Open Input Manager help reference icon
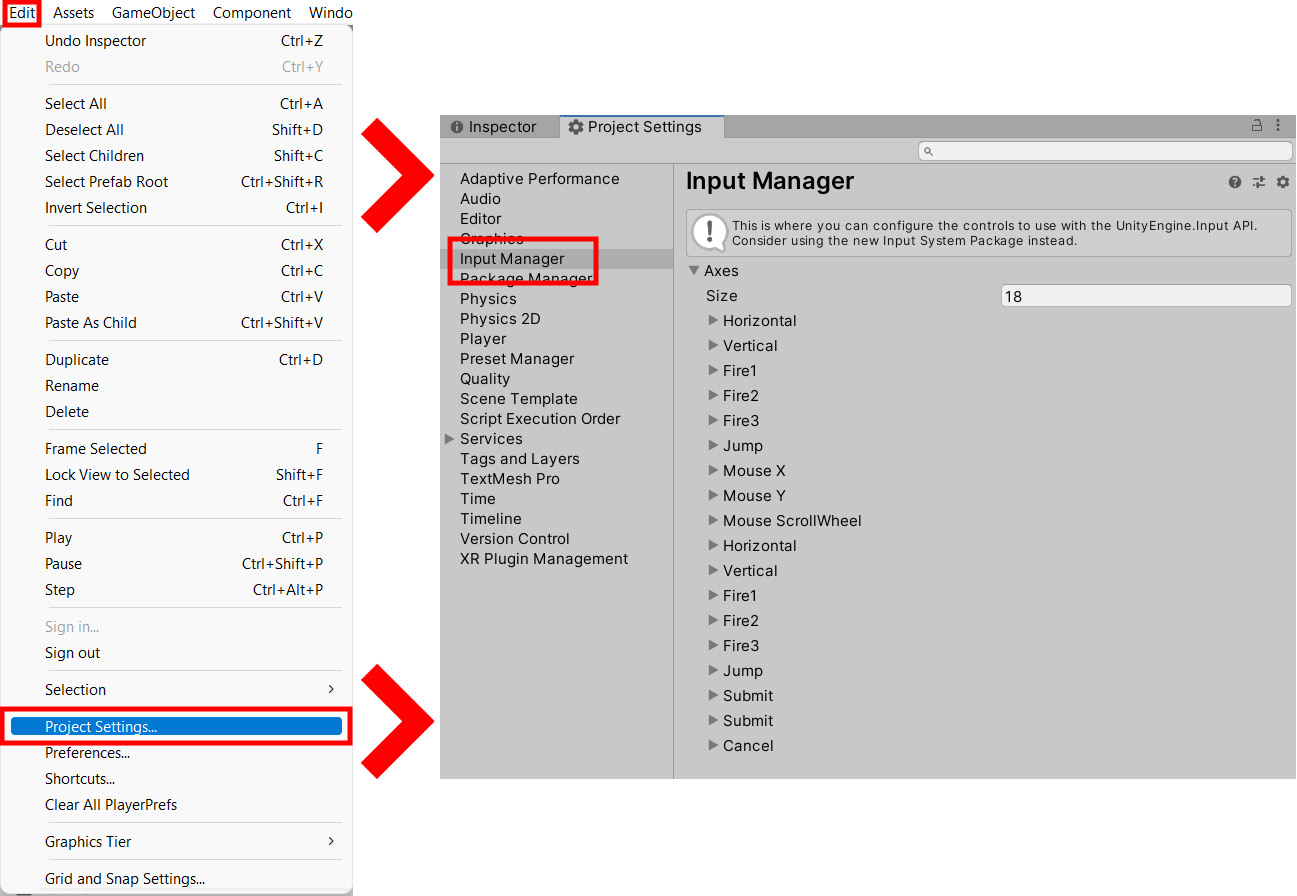The width and height of the screenshot is (1297, 896). pos(1235,182)
